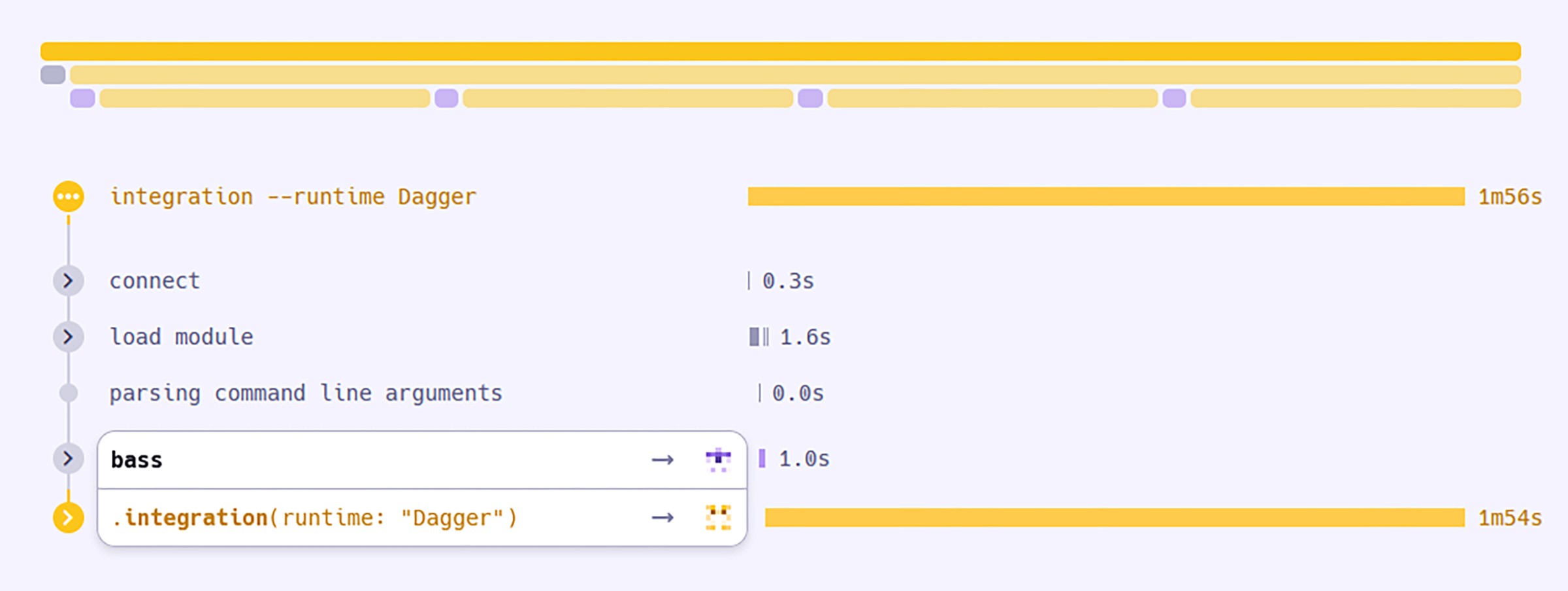Viewport: 1568px width, 591px height.
Task: Click the arrow icon in bass row
Action: coord(662,460)
